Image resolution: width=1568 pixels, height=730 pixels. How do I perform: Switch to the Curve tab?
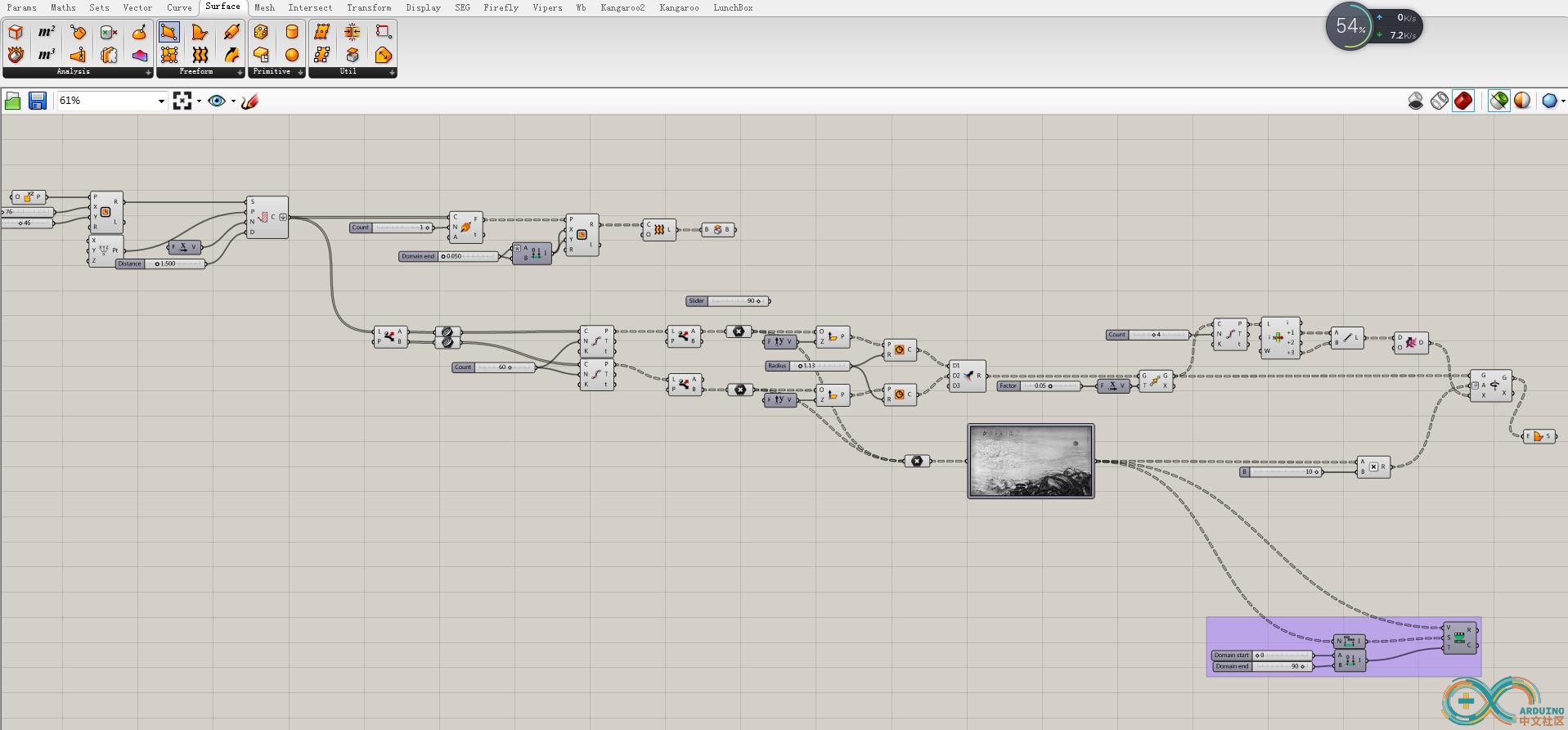(x=179, y=7)
